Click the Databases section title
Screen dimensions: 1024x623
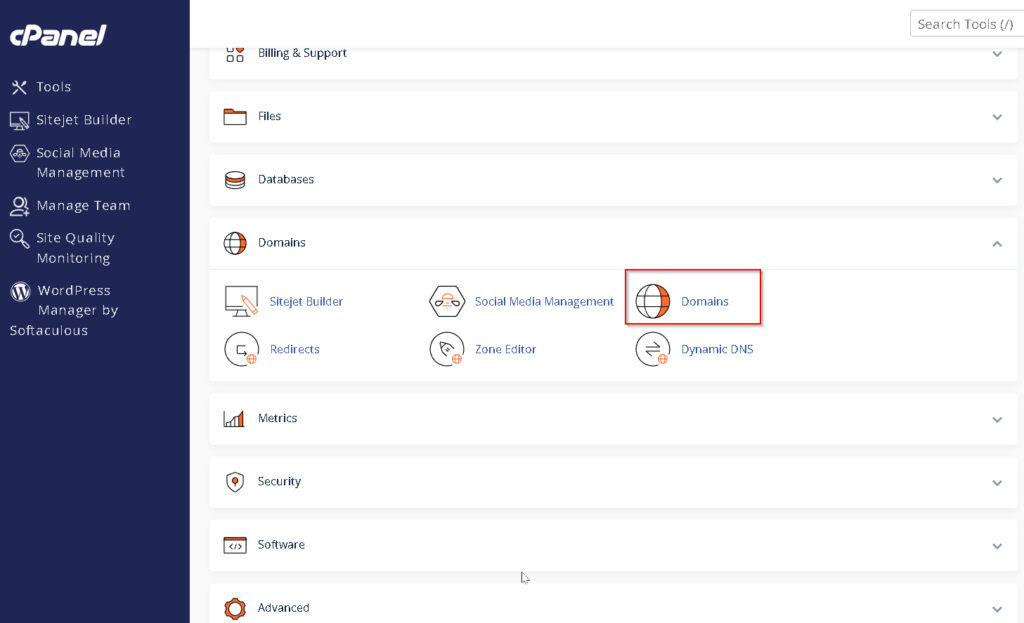click(x=285, y=180)
